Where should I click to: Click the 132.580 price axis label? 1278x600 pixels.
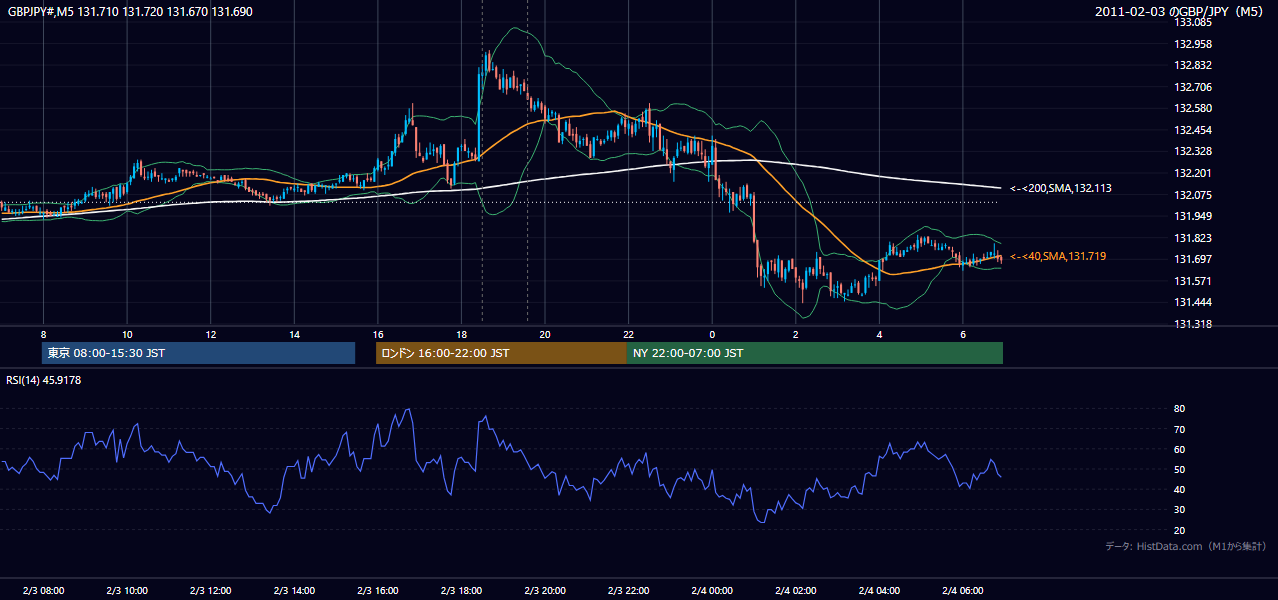[x=1193, y=108]
